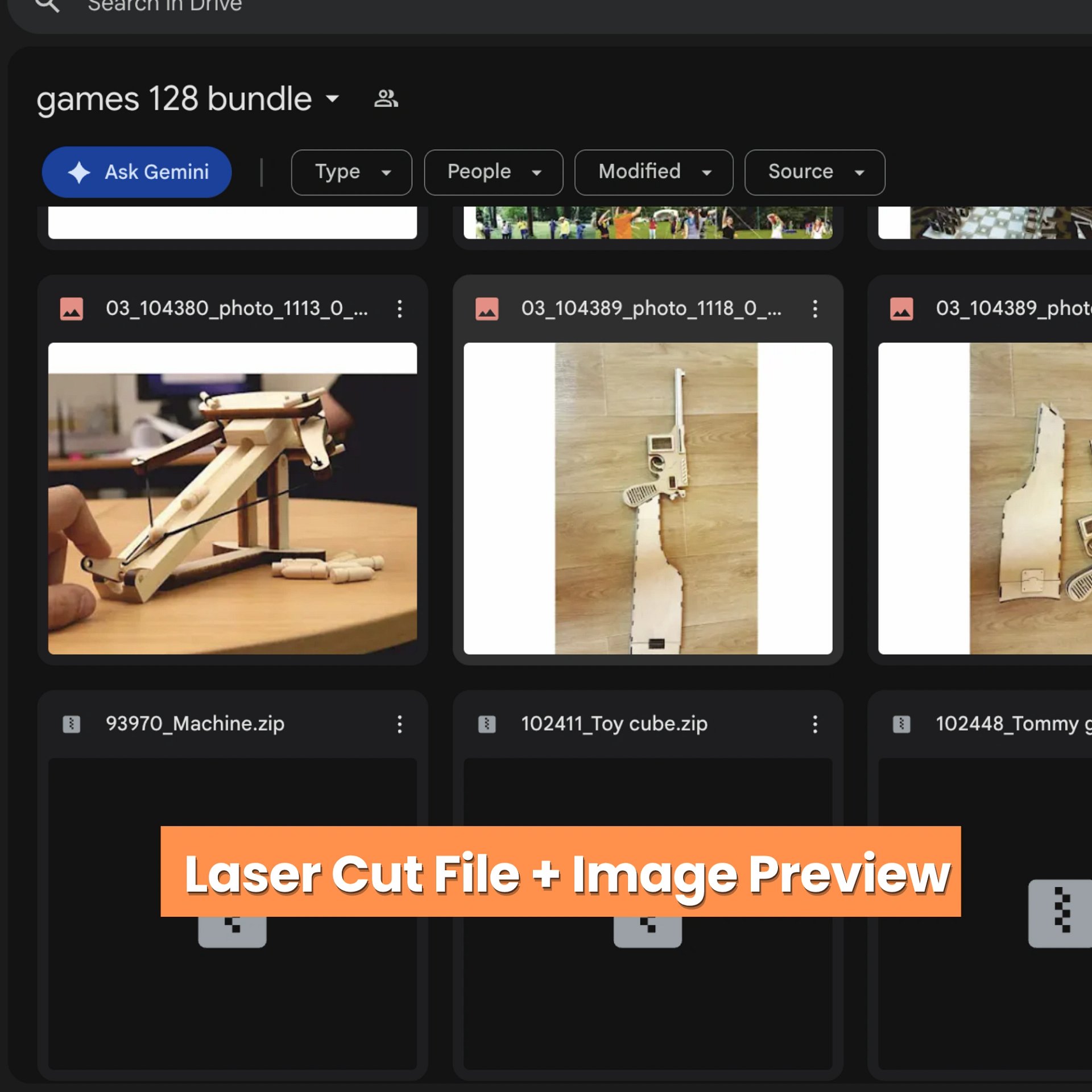Click the Search in Drive magnifier icon
The image size is (1092, 1092).
[47, 5]
